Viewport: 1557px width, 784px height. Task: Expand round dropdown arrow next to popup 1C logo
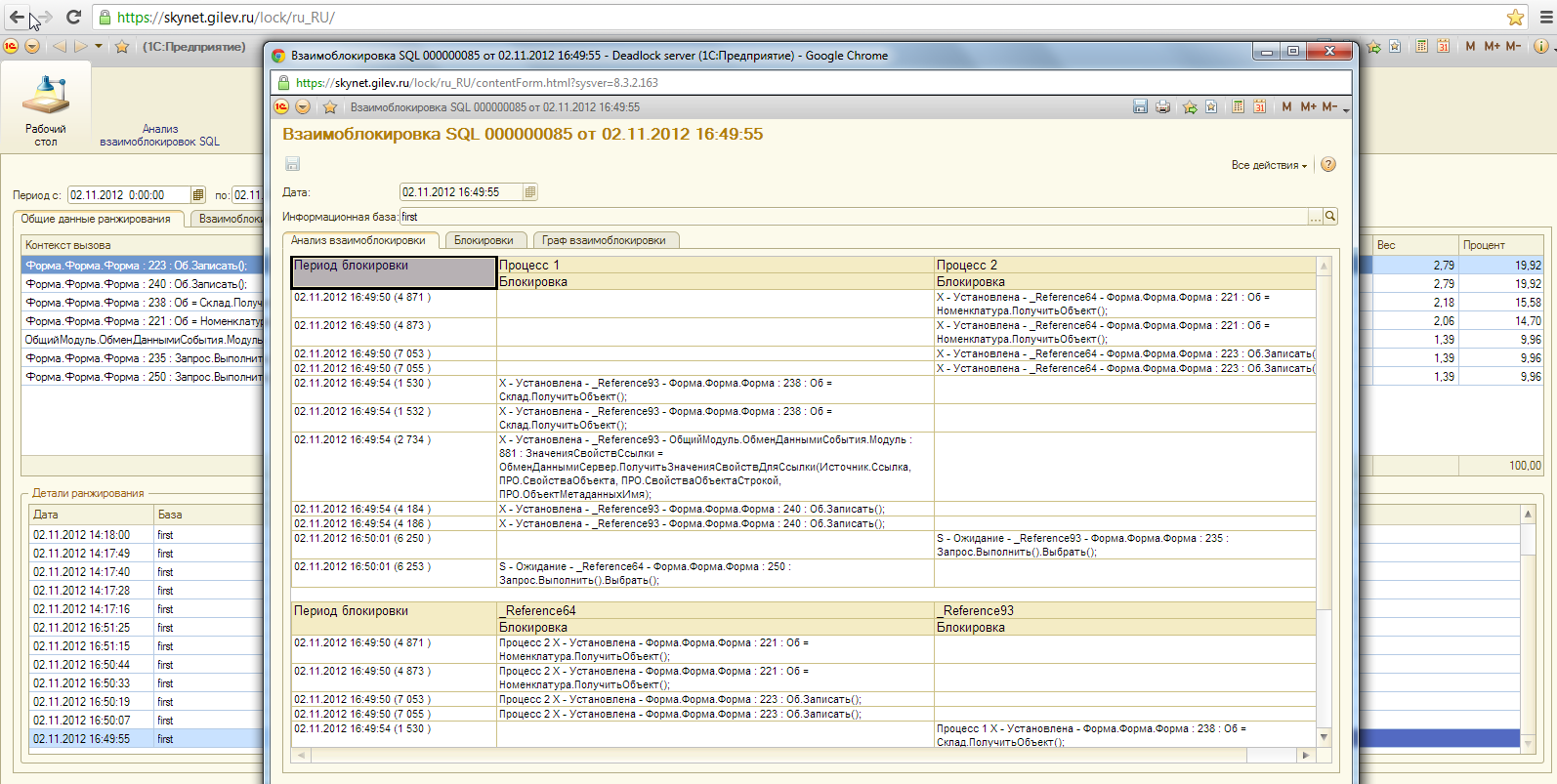(303, 107)
